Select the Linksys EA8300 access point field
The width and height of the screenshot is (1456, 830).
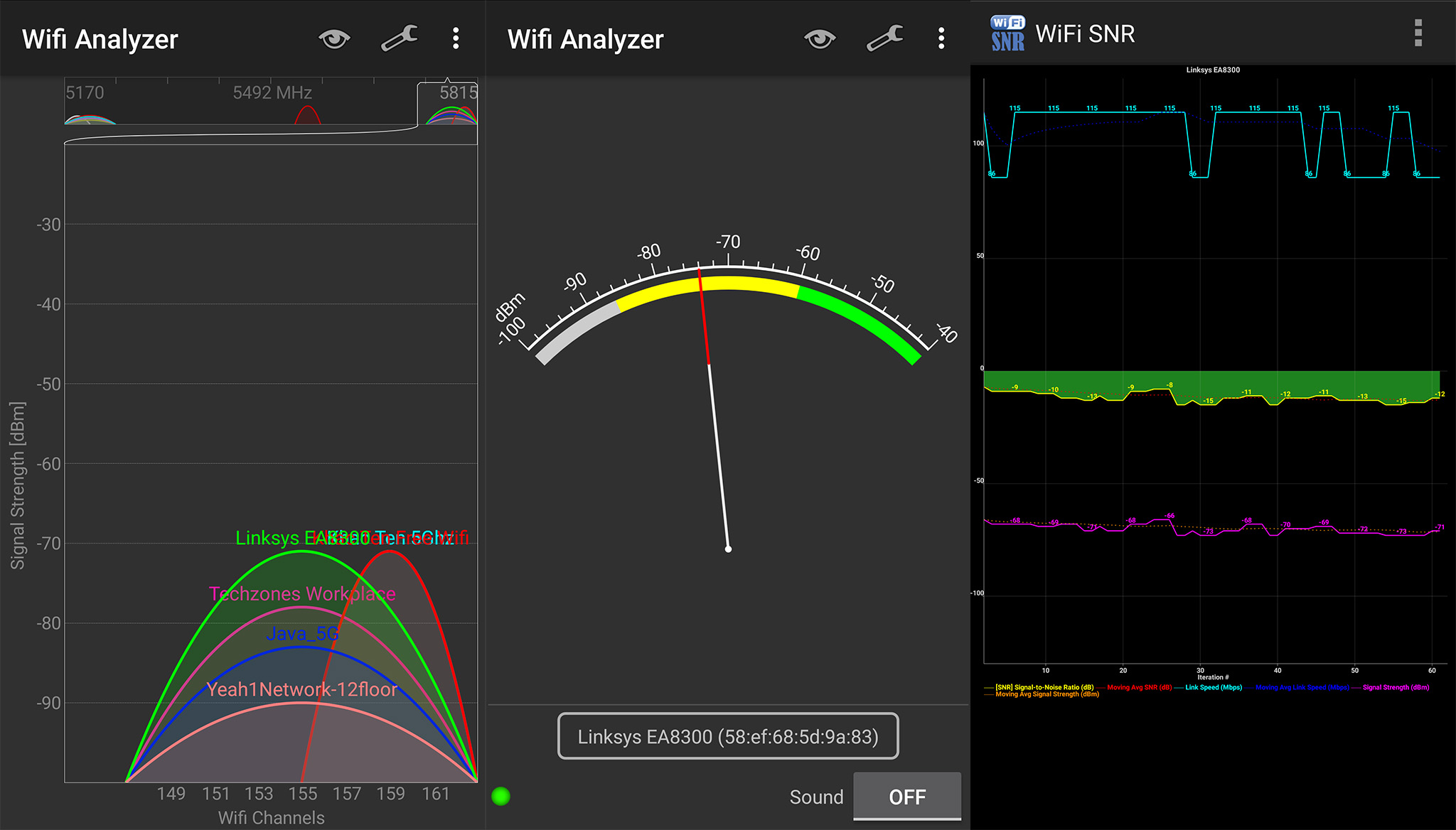click(728, 736)
